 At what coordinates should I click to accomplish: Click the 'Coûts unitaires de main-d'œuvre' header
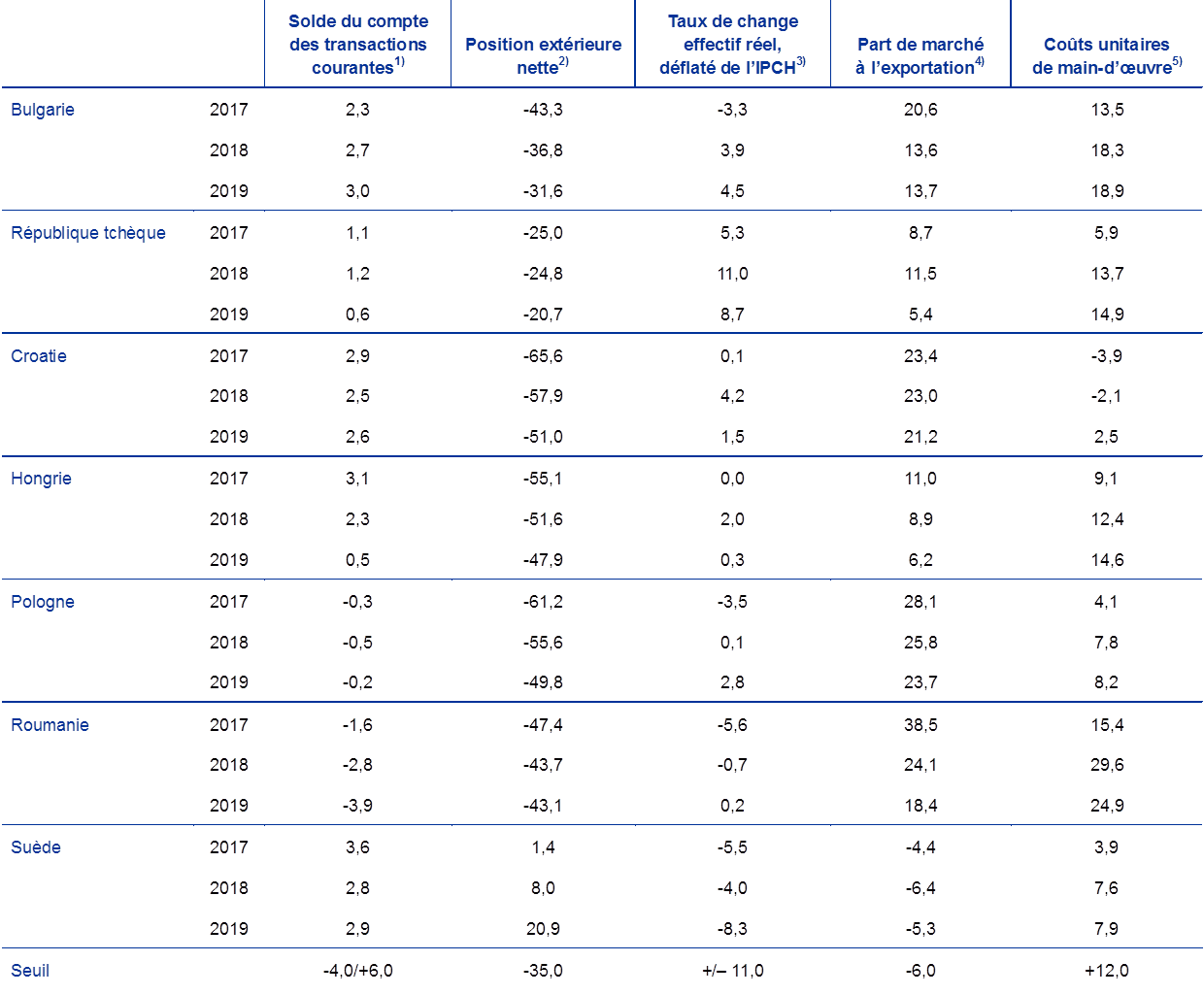click(1106, 55)
